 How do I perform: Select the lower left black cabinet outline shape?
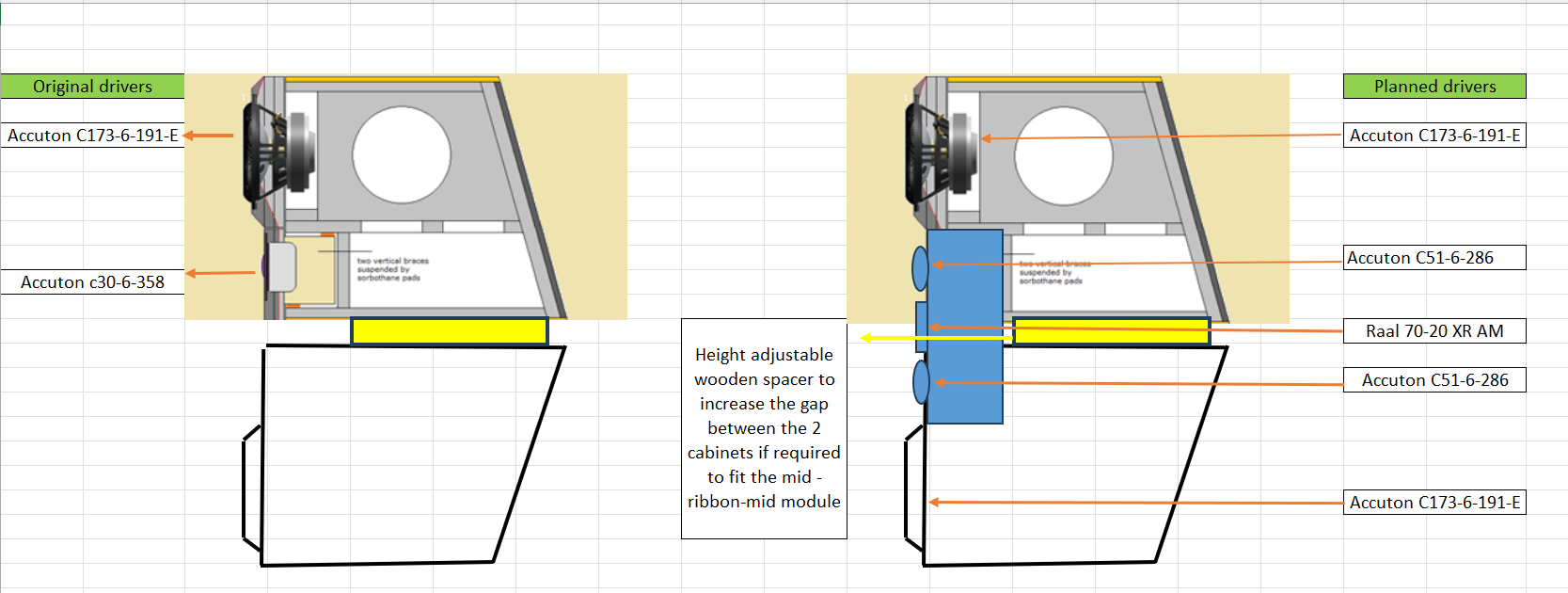pyautogui.click(x=404, y=456)
